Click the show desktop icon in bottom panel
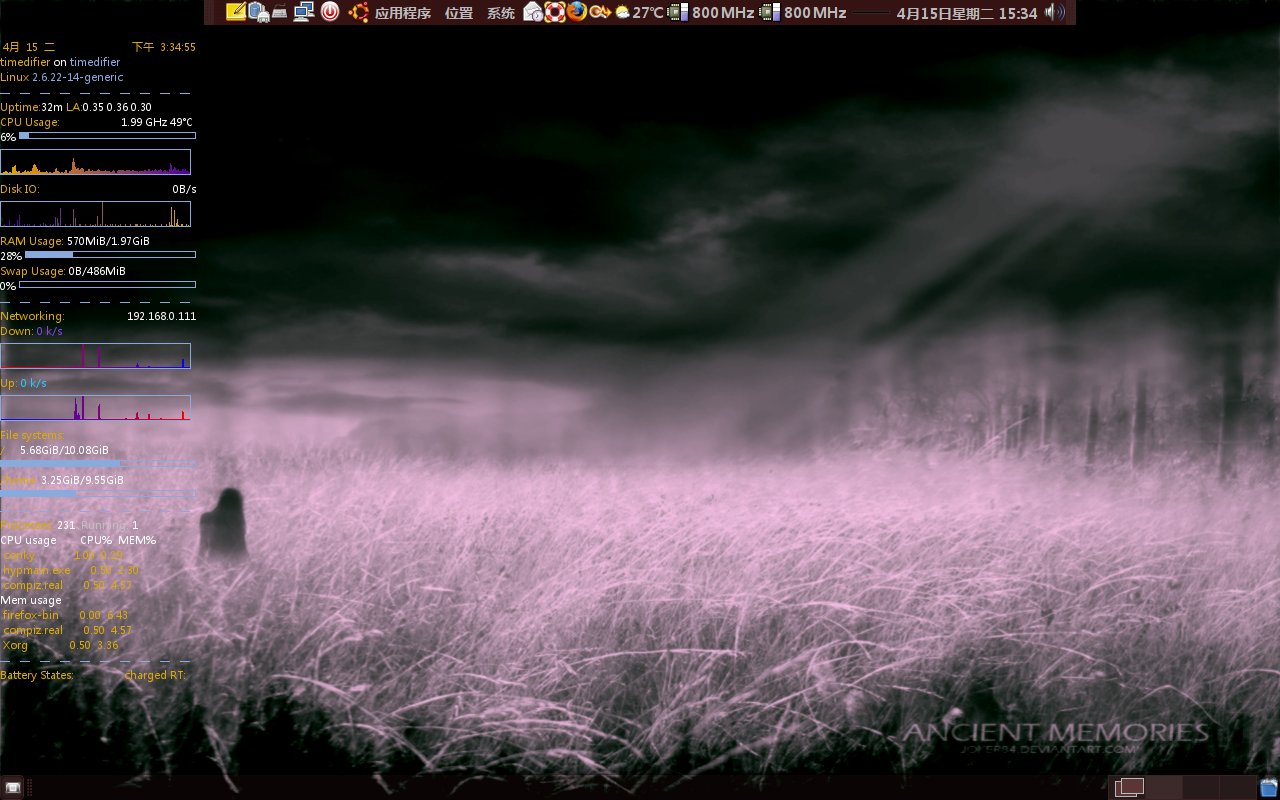This screenshot has width=1280, height=800. (14, 787)
